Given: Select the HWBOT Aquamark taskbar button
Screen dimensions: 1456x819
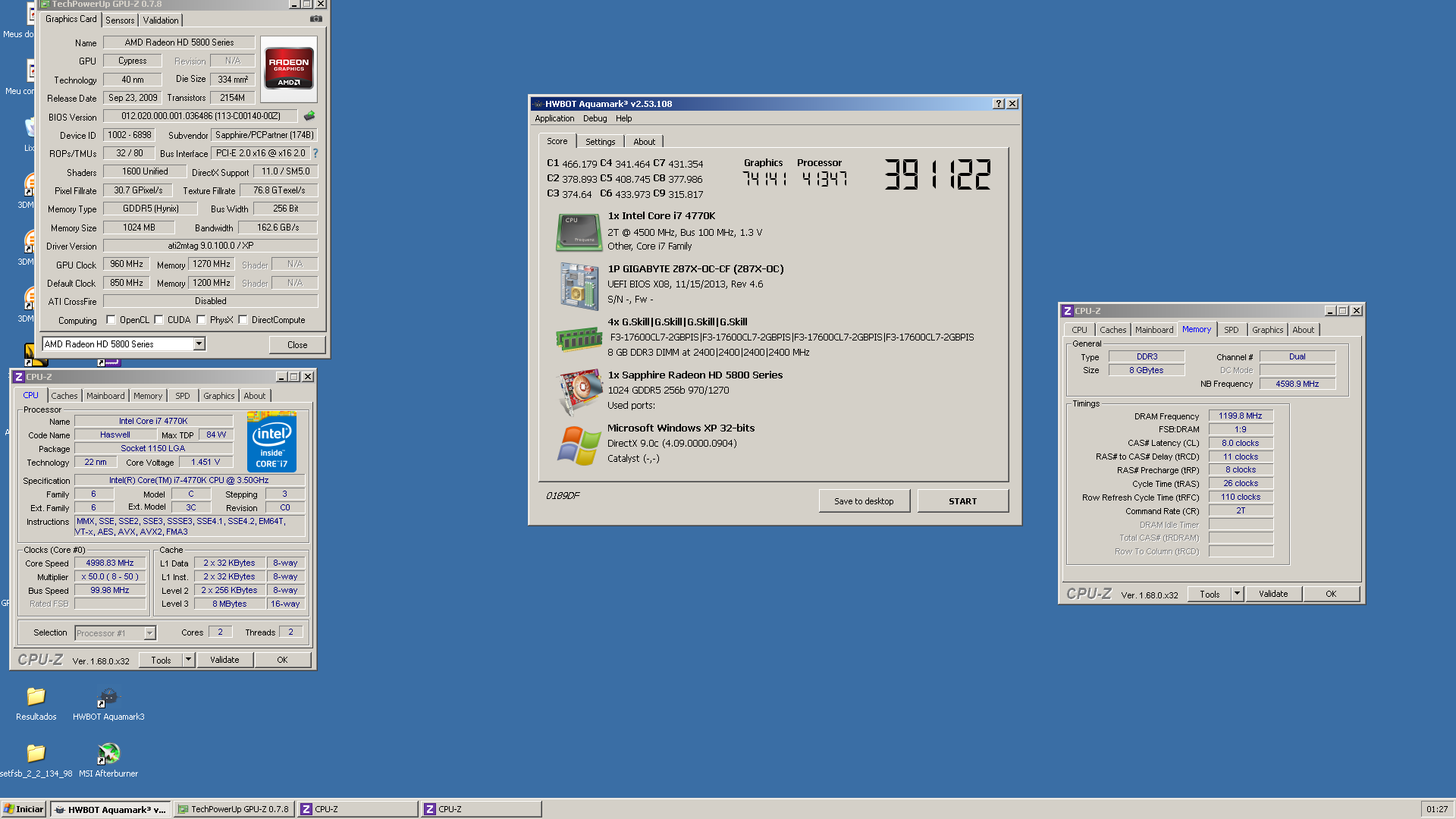Looking at the screenshot, I should tap(111, 809).
